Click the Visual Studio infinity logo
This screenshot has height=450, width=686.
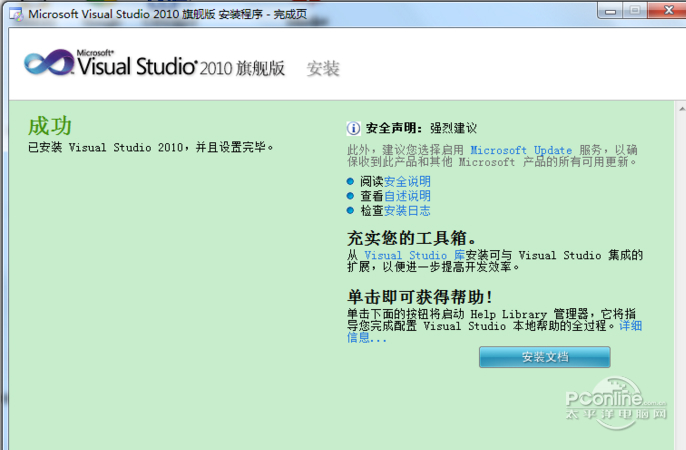[49, 62]
